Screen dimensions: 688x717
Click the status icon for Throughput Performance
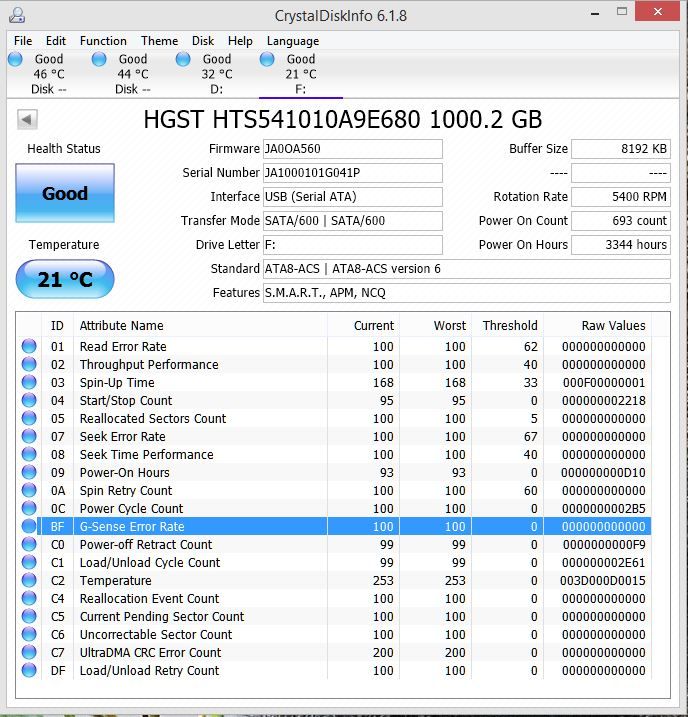[x=29, y=364]
